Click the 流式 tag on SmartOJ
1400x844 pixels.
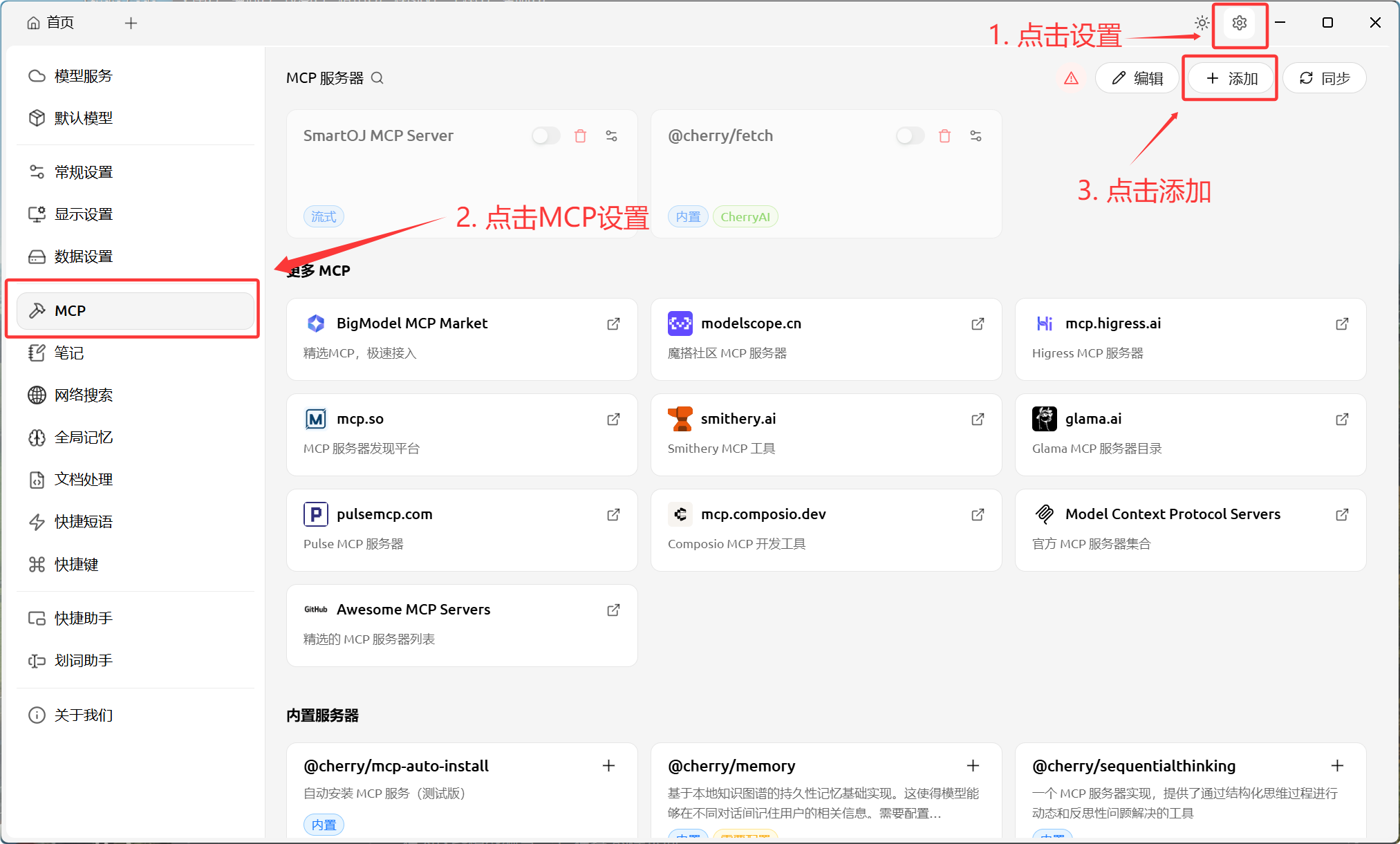324,217
